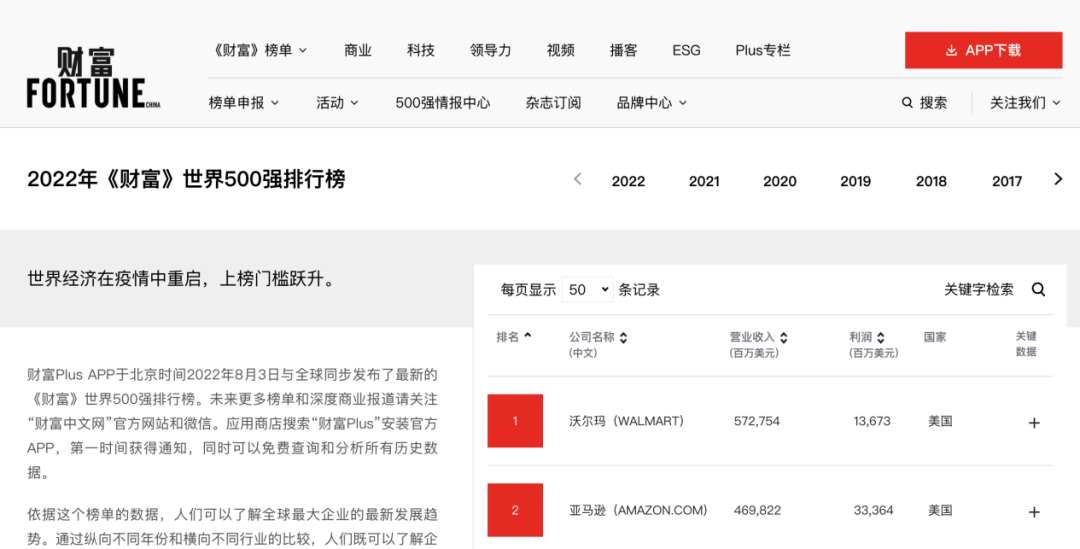Open the ESG menu item

(686, 50)
